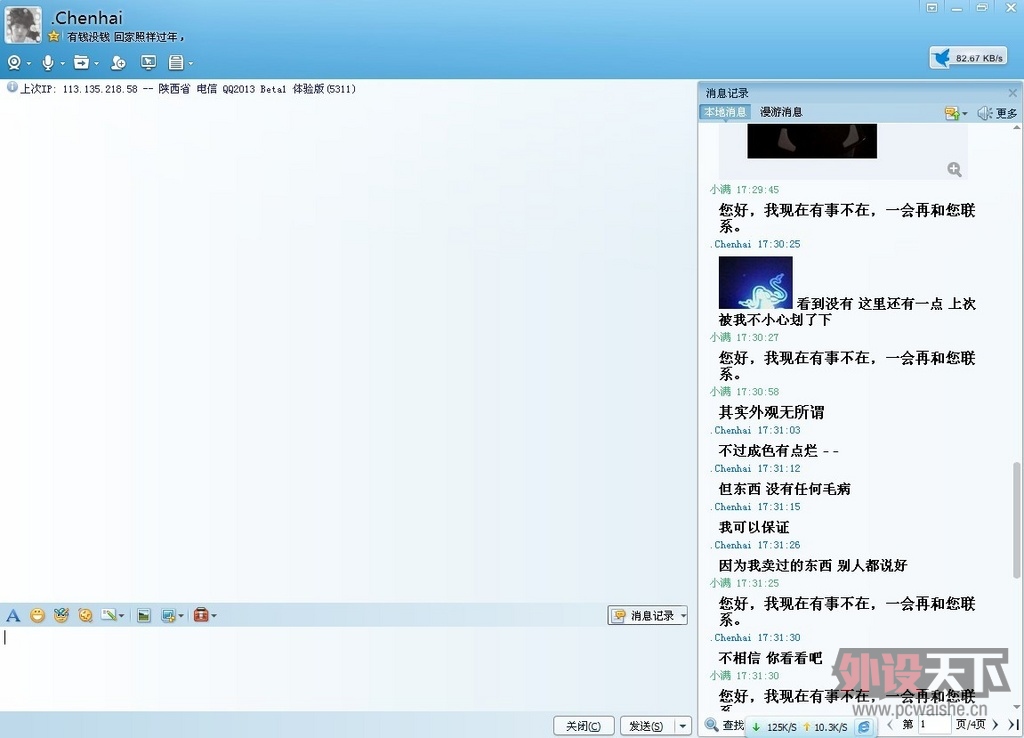Click message '但东西 没有任何毛病'
1024x738 pixels.
pos(784,489)
